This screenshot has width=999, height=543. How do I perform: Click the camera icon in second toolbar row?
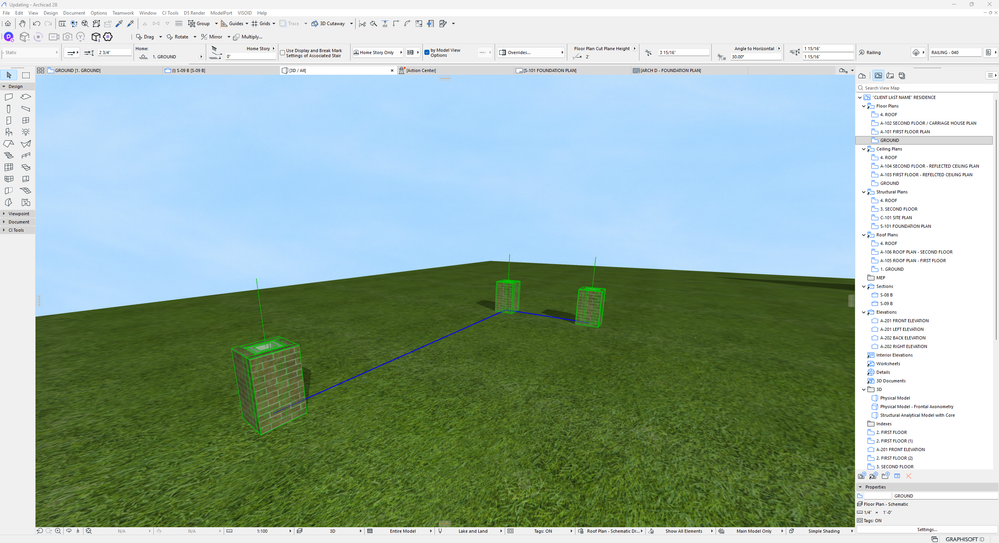coord(68,37)
